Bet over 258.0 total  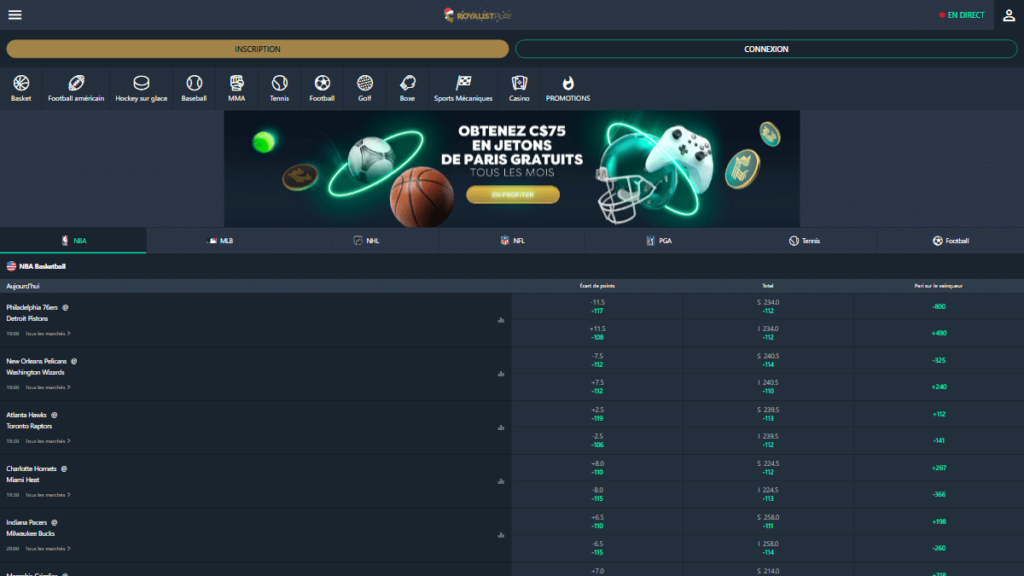coord(768,521)
